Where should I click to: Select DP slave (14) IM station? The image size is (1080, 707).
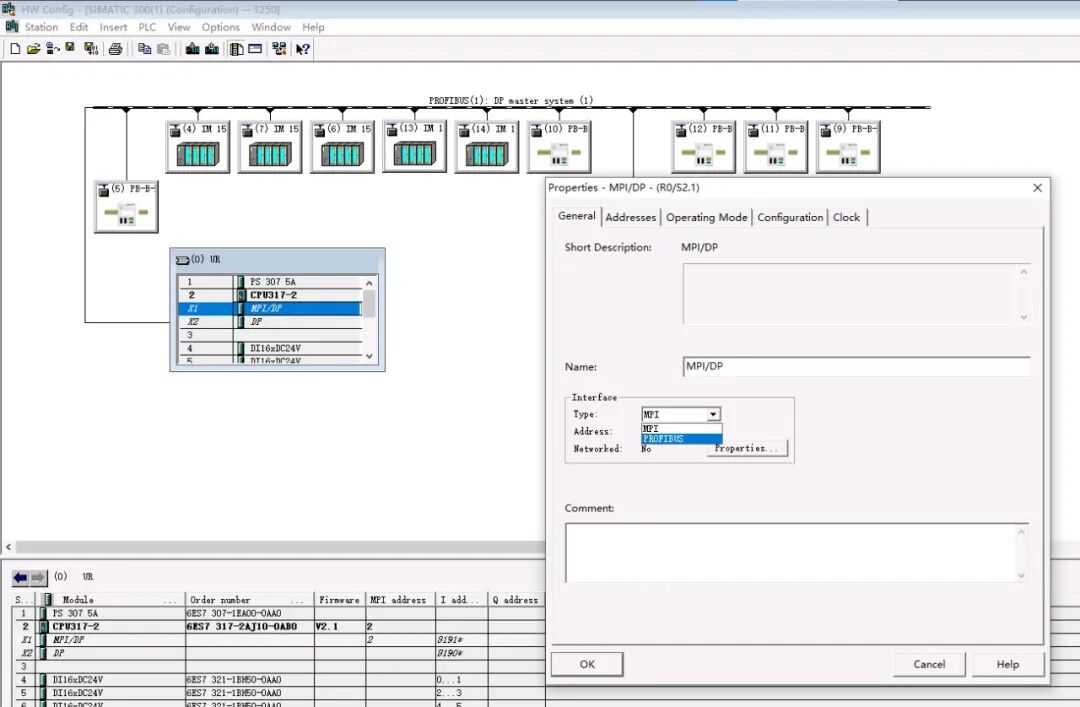point(487,147)
